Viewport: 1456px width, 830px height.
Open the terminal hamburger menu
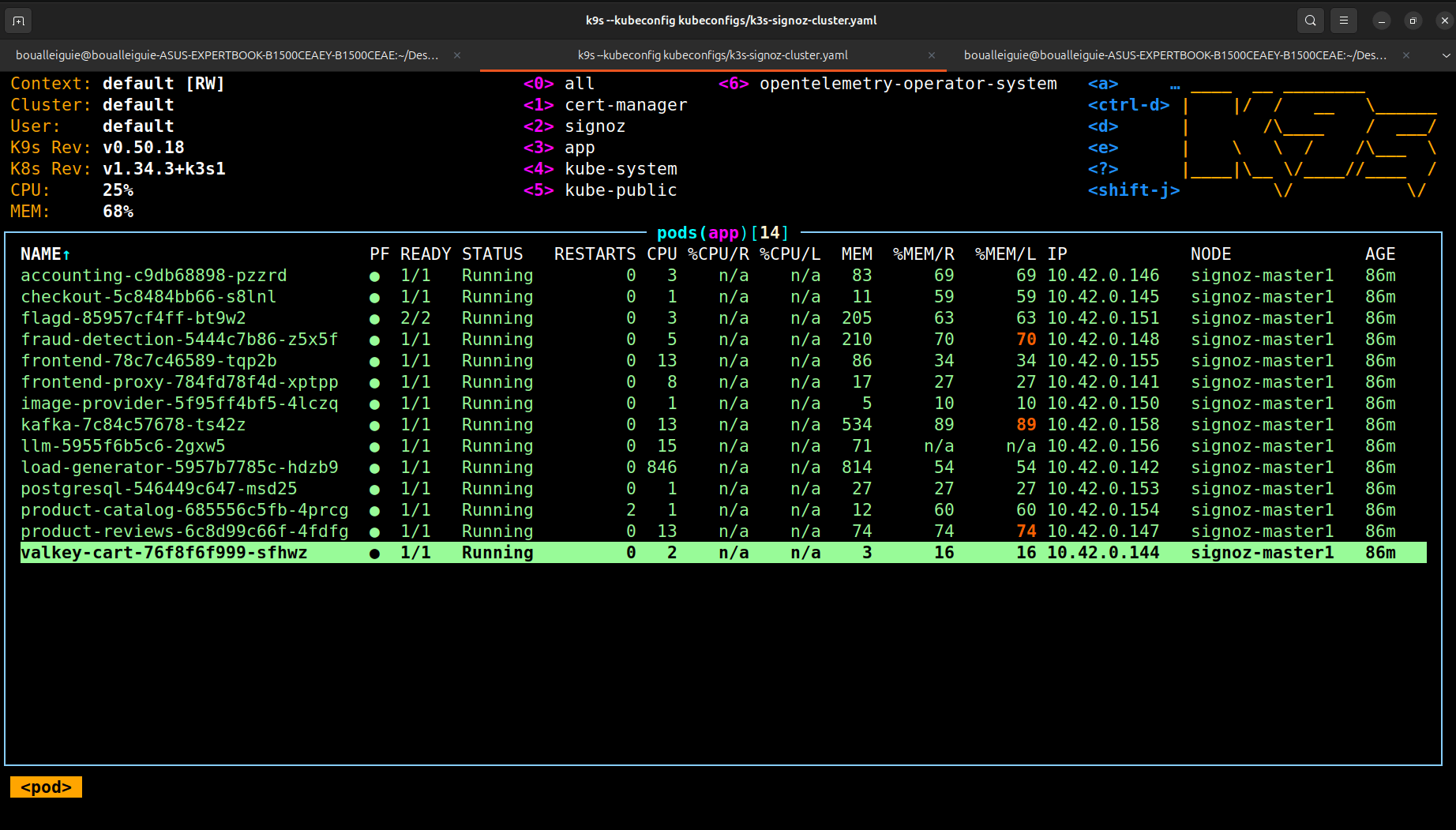[1344, 21]
